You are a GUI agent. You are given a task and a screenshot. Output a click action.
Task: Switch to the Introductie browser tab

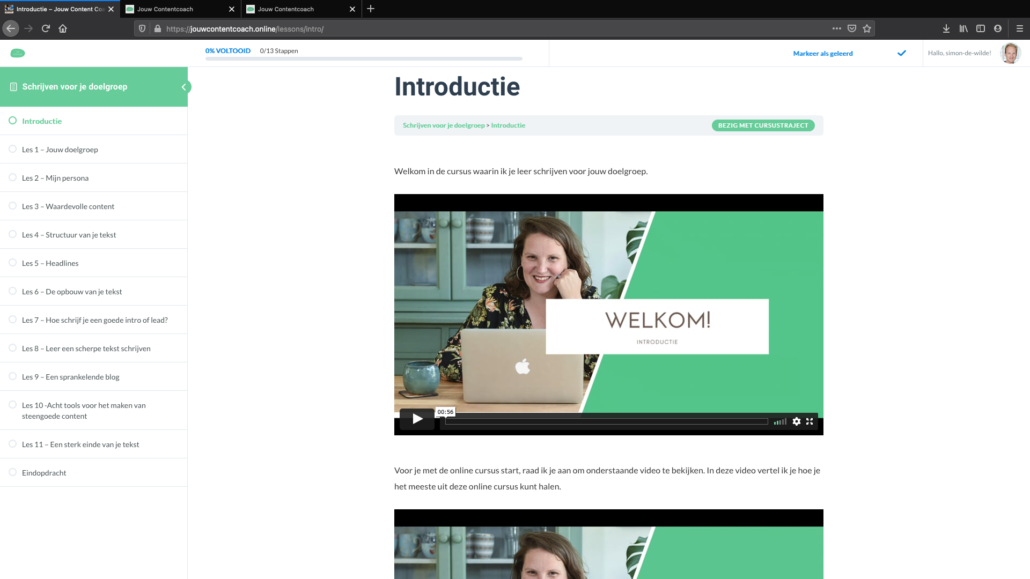point(60,9)
